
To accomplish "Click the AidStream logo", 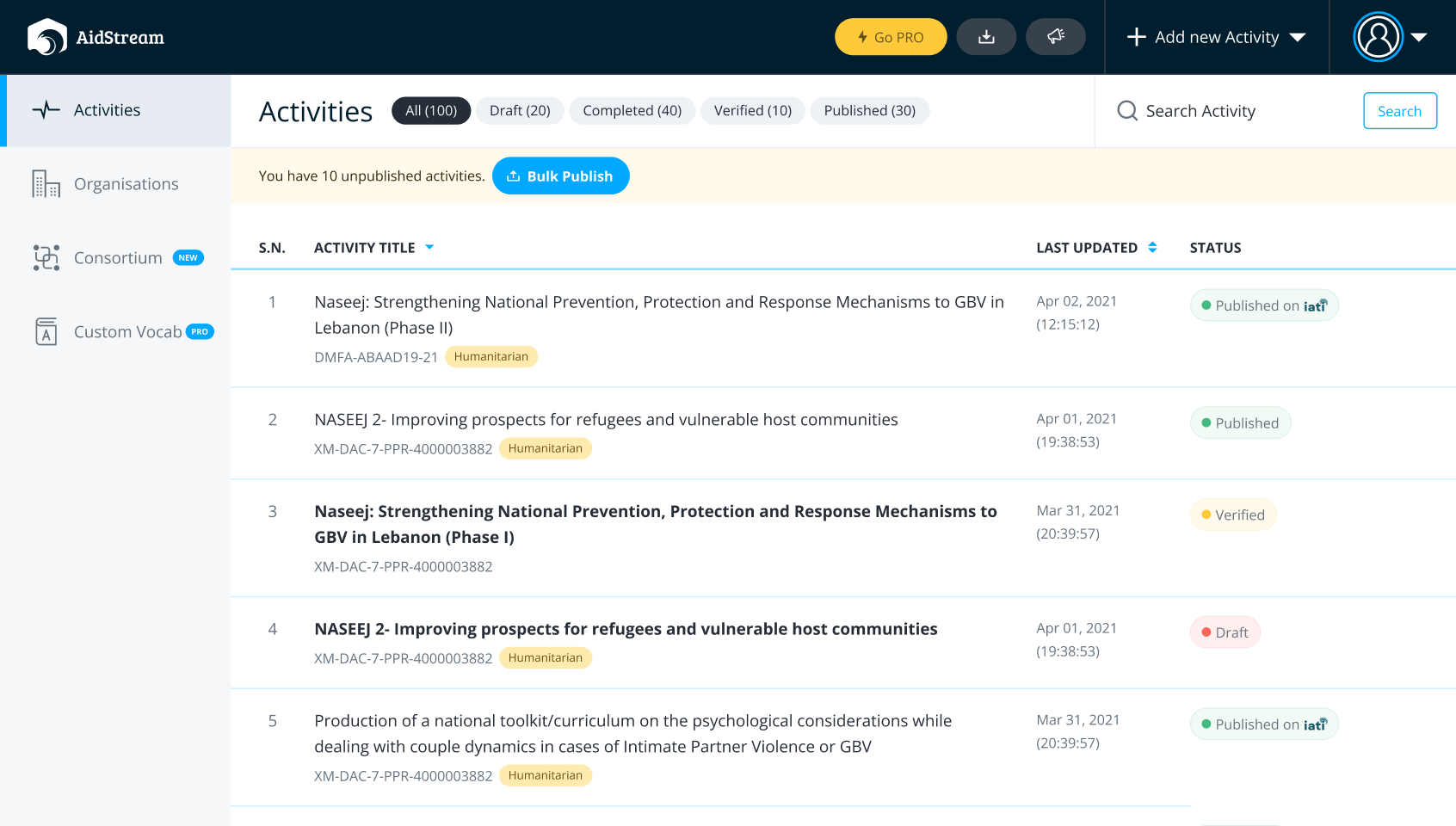I will point(96,37).
